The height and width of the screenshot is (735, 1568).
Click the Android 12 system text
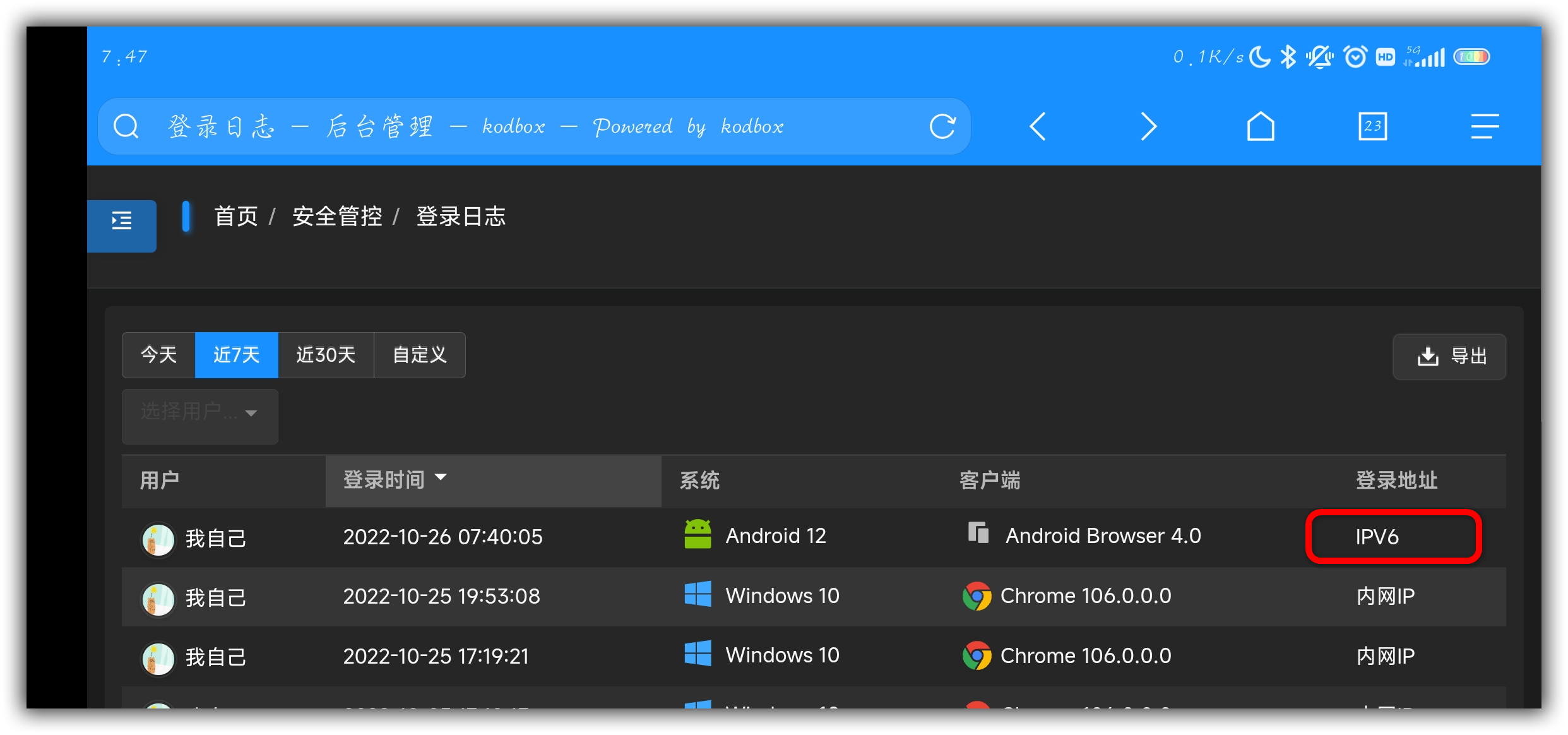776,535
